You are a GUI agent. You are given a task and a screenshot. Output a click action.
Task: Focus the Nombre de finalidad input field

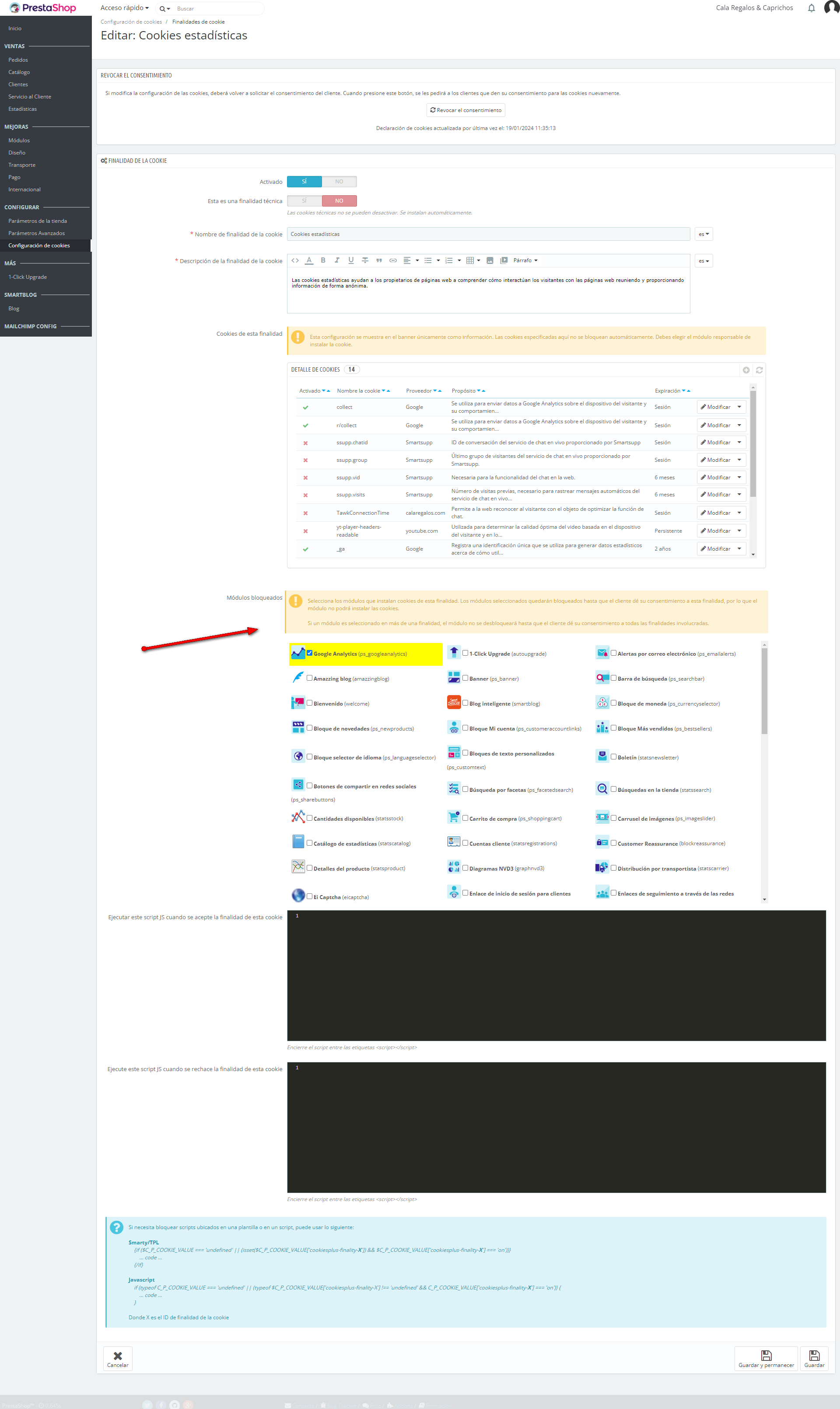(489, 235)
